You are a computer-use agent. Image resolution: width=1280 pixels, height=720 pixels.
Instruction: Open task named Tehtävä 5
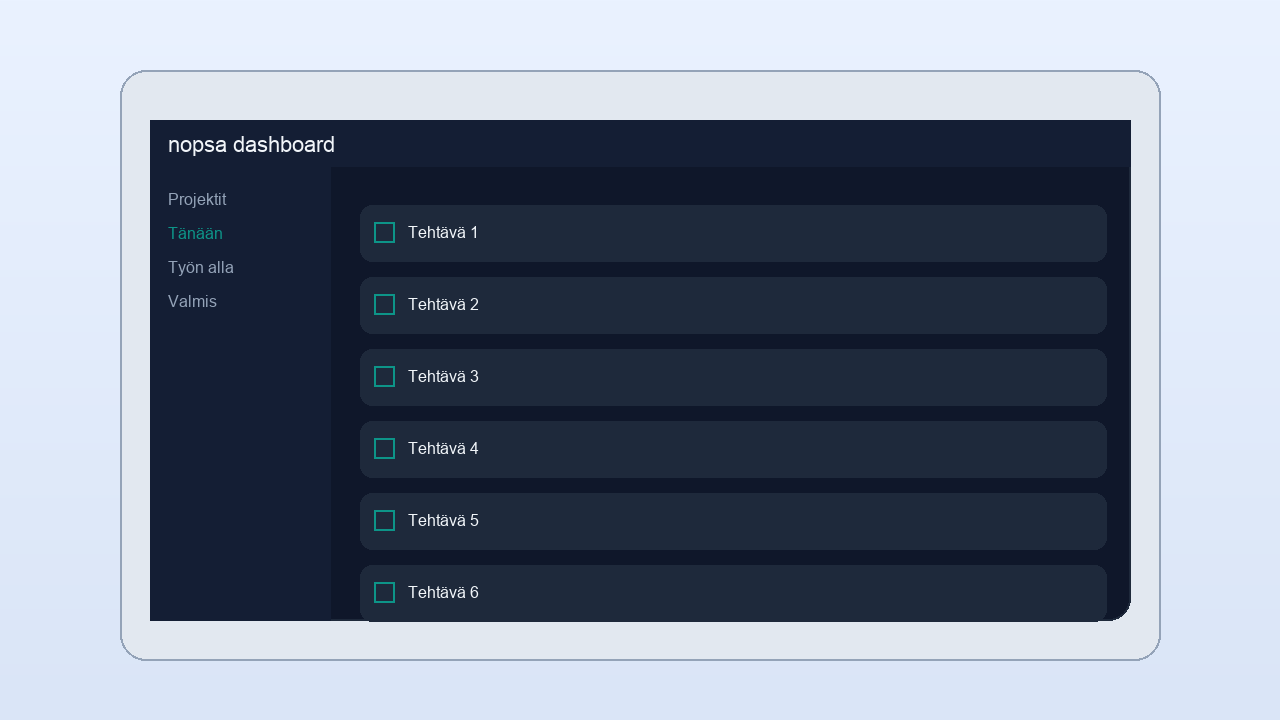443,521
